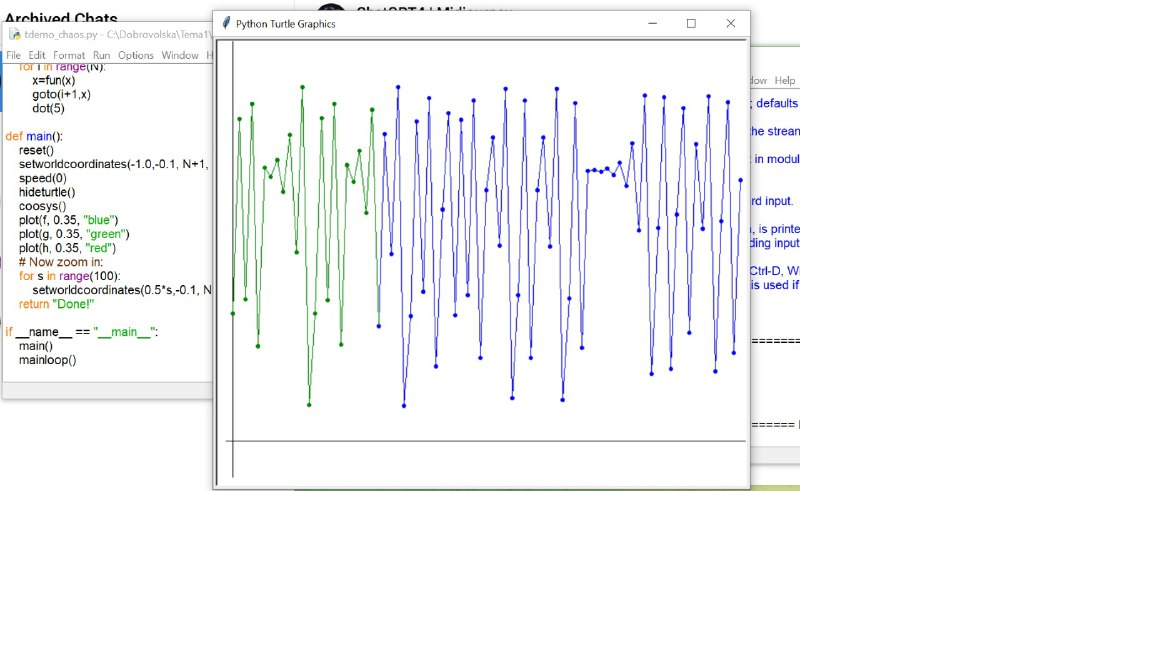Open the Options menu in IDLE editor

point(136,55)
